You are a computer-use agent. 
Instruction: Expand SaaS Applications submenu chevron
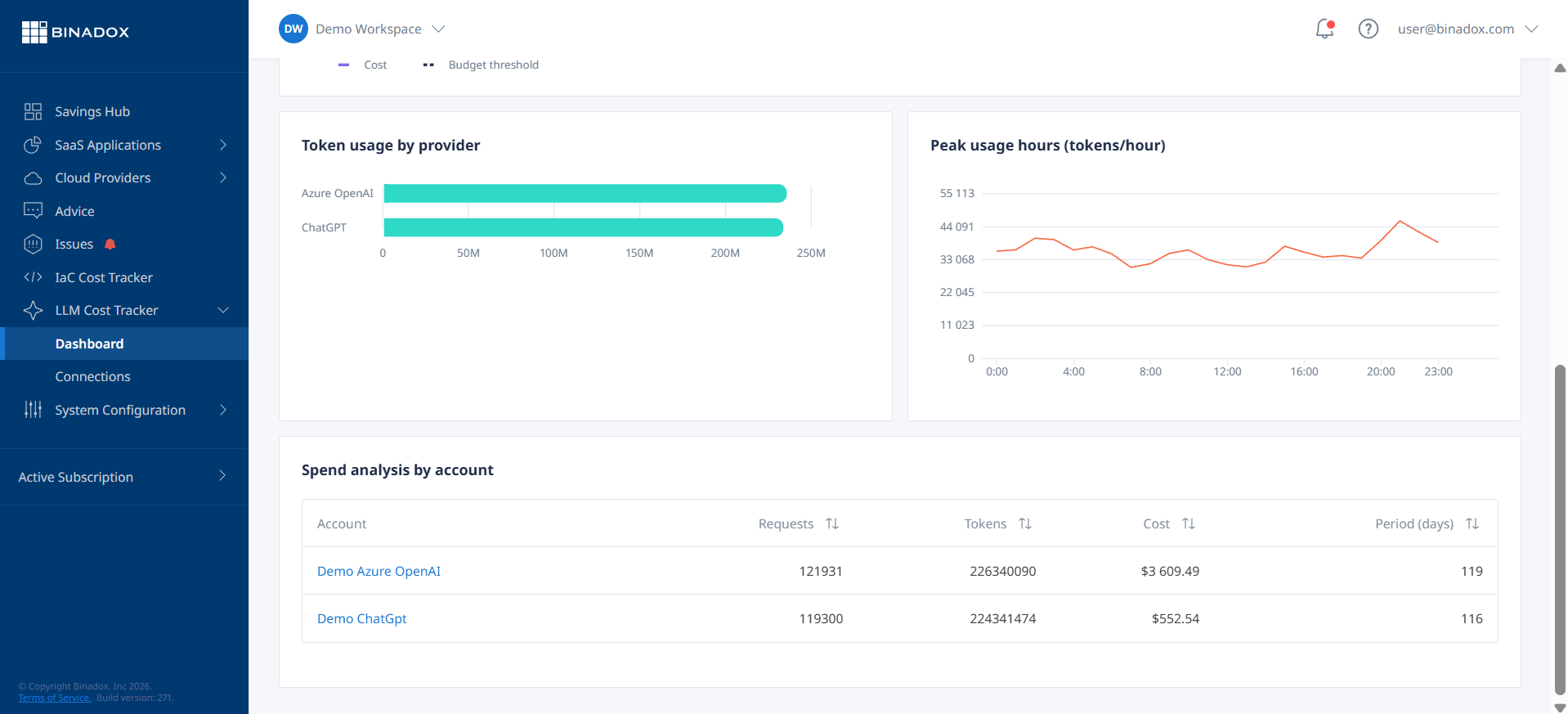[x=223, y=145]
